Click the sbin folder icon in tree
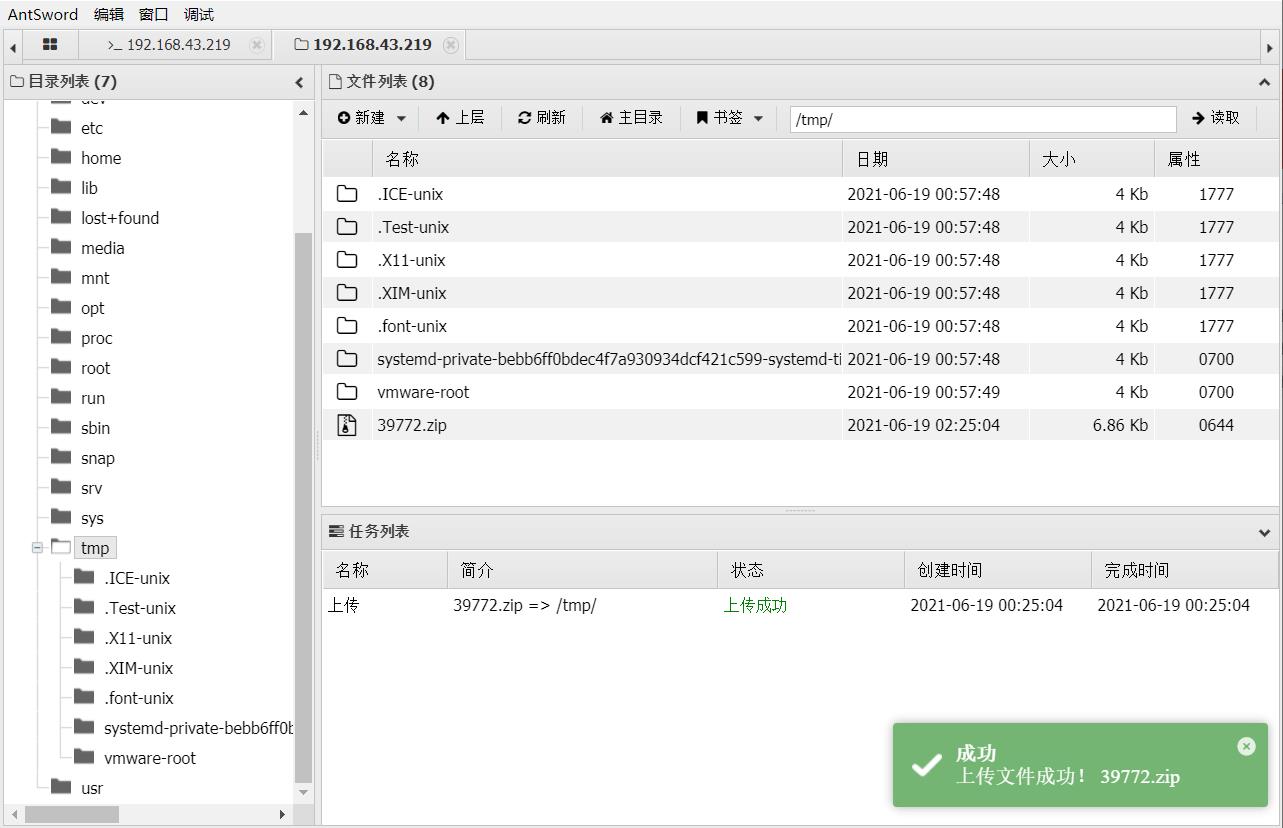Viewport: 1283px width, 828px height. (x=61, y=427)
